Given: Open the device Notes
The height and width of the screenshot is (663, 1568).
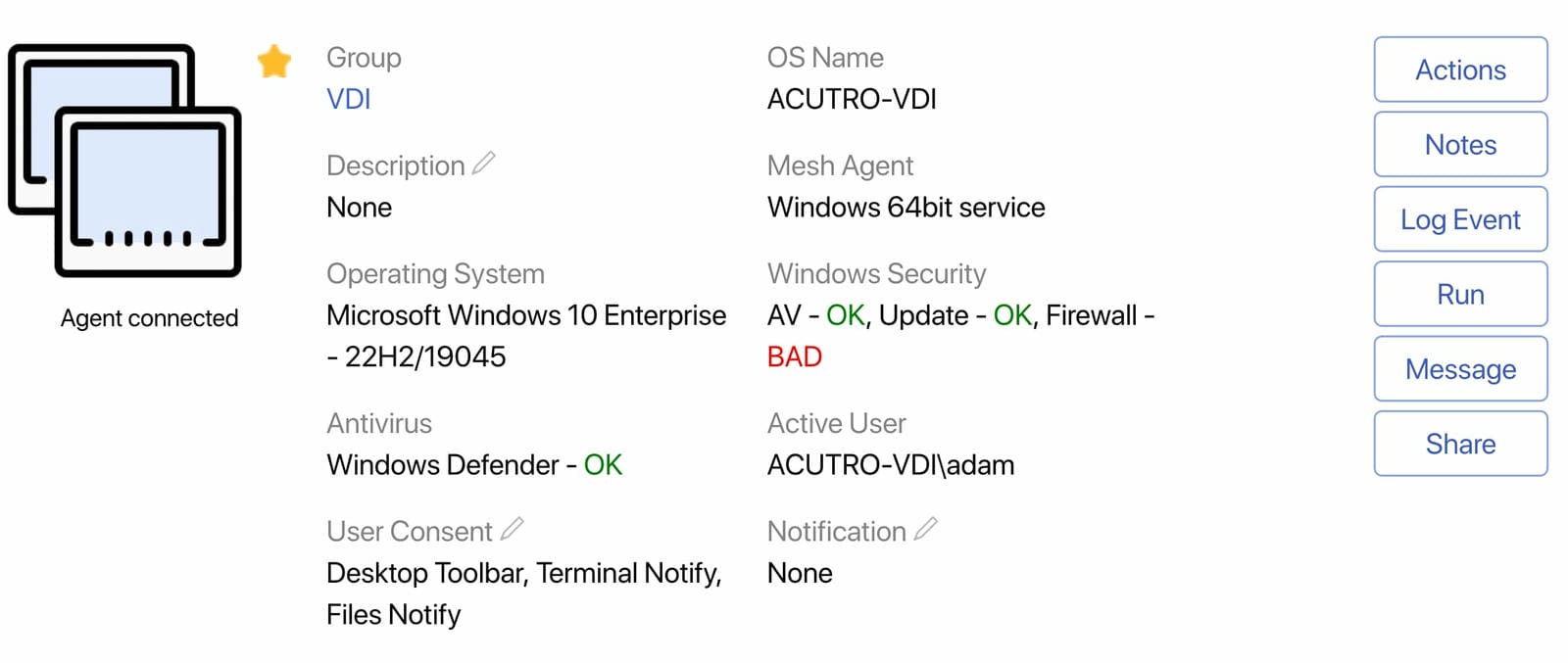Looking at the screenshot, I should point(1460,145).
